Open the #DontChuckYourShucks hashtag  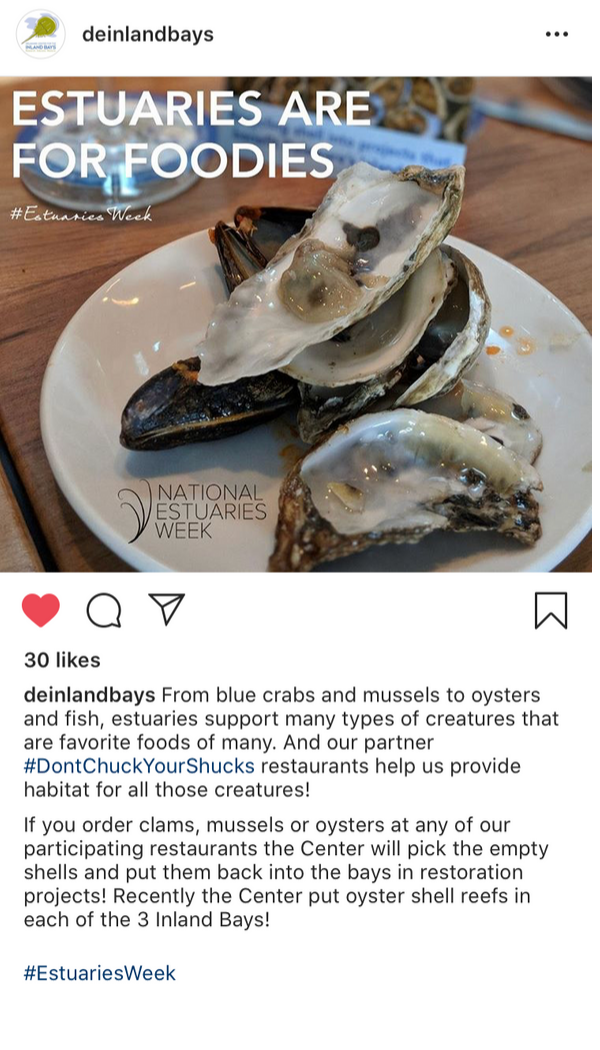point(139,765)
